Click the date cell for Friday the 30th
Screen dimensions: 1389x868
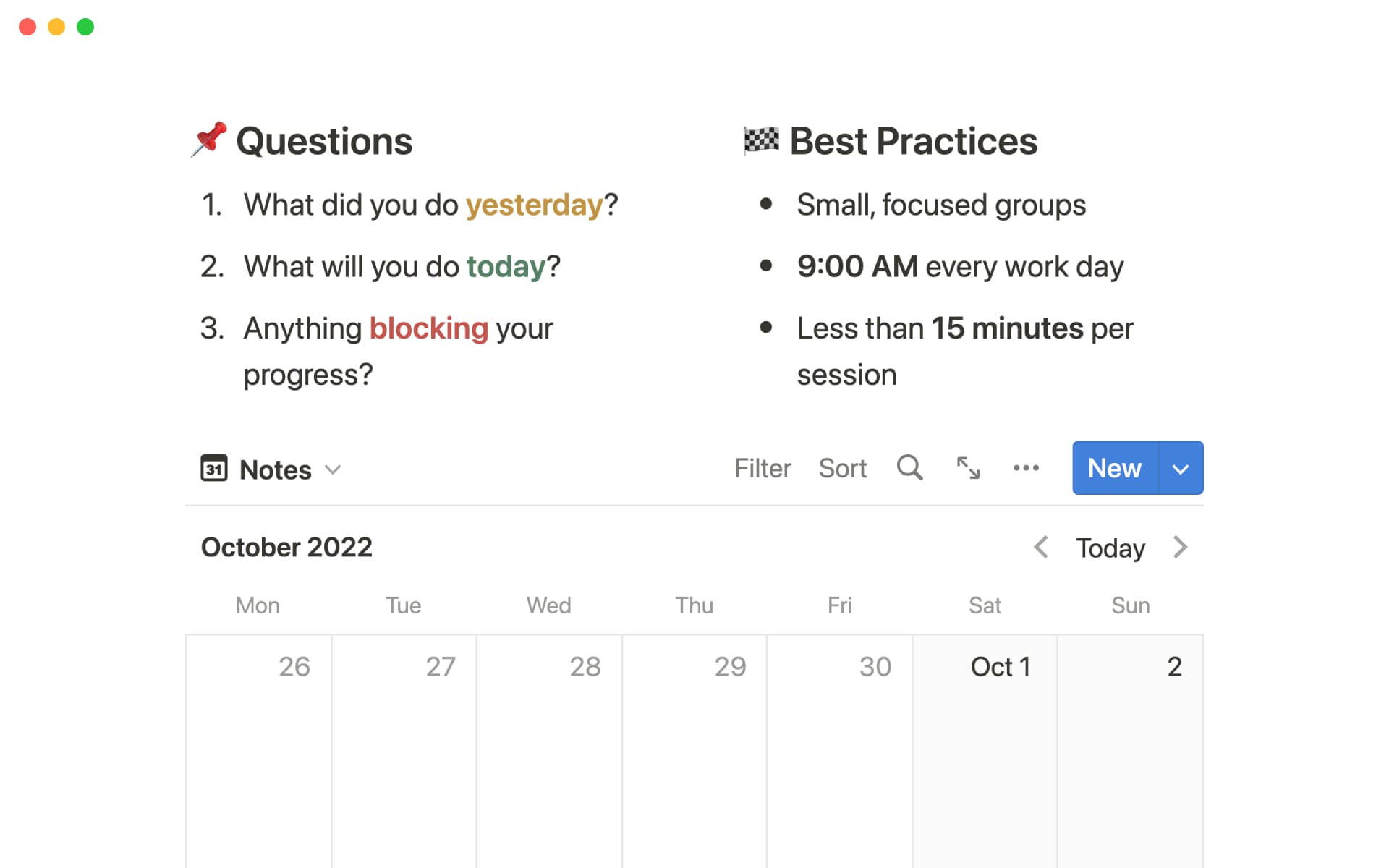pos(839,745)
